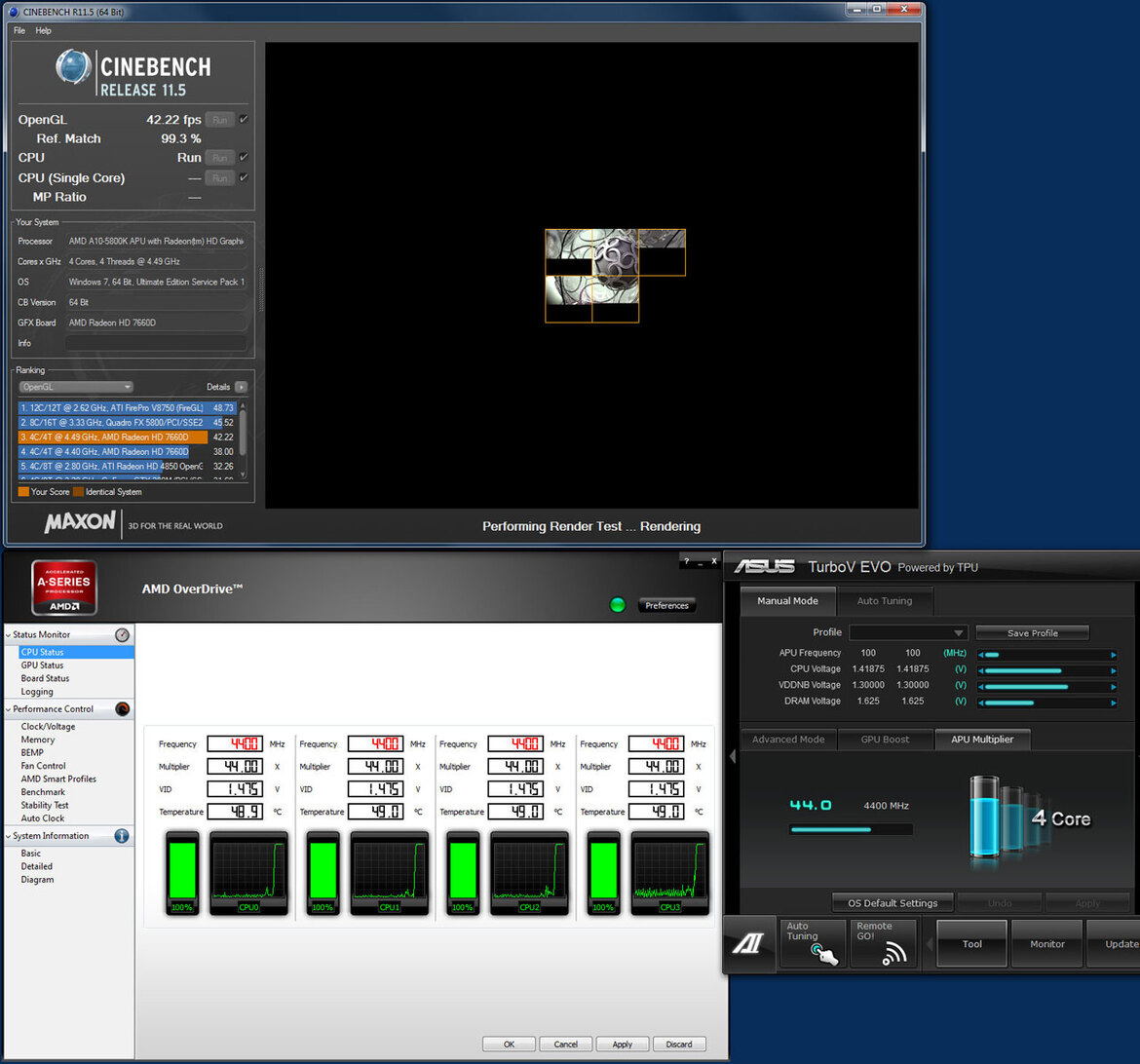Increase APU Frequency with right slider arrow
Viewport: 1140px width, 1064px height.
pyautogui.click(x=1113, y=655)
